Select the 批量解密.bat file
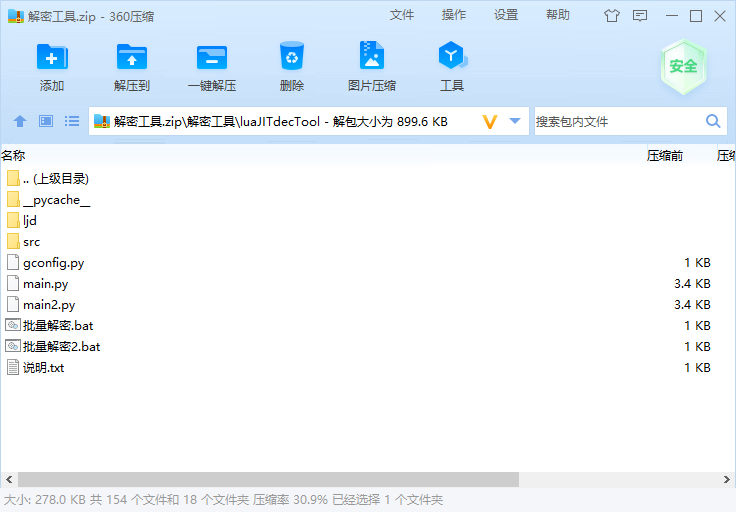736x512 pixels. [368, 326]
